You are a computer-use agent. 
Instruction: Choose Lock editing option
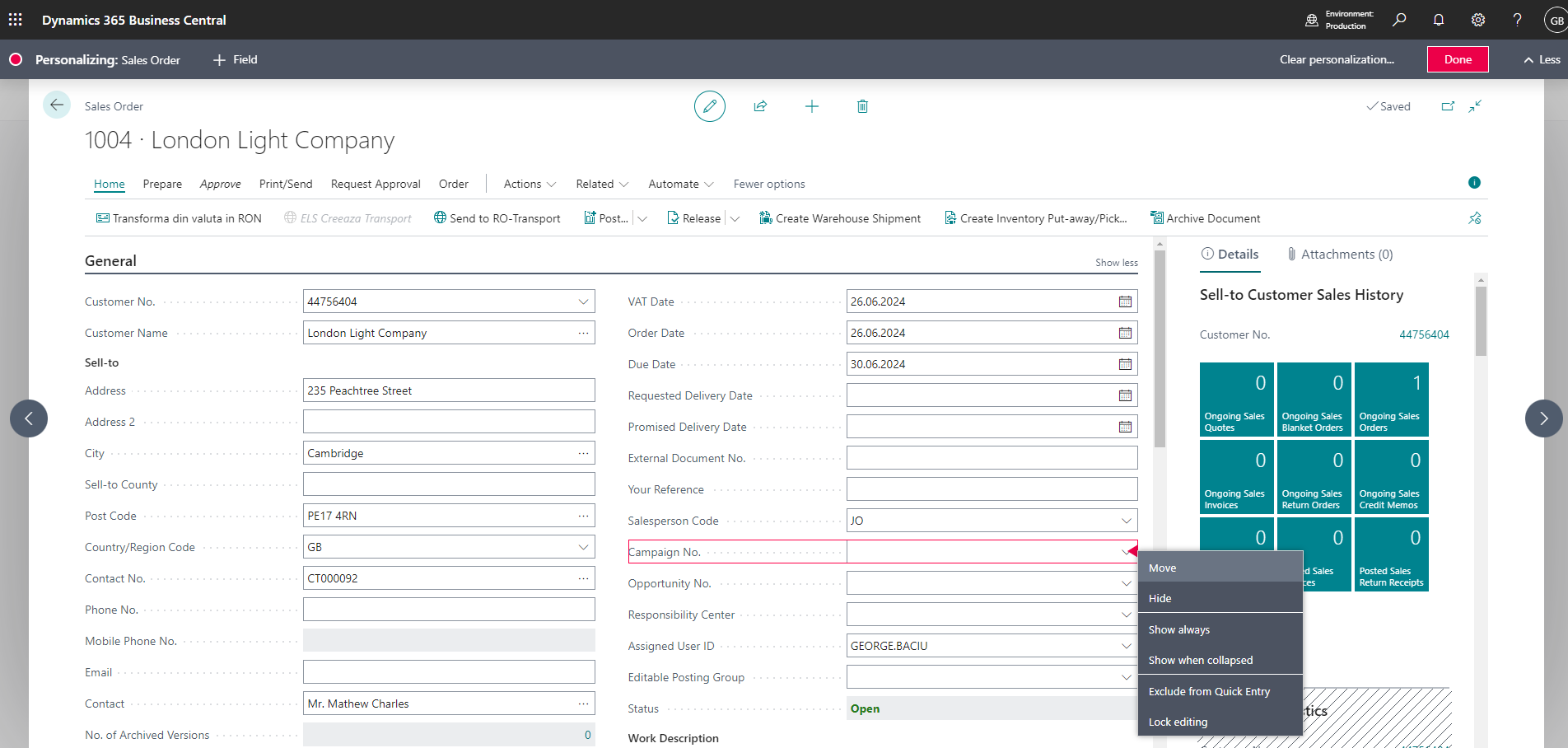[x=1220, y=722]
